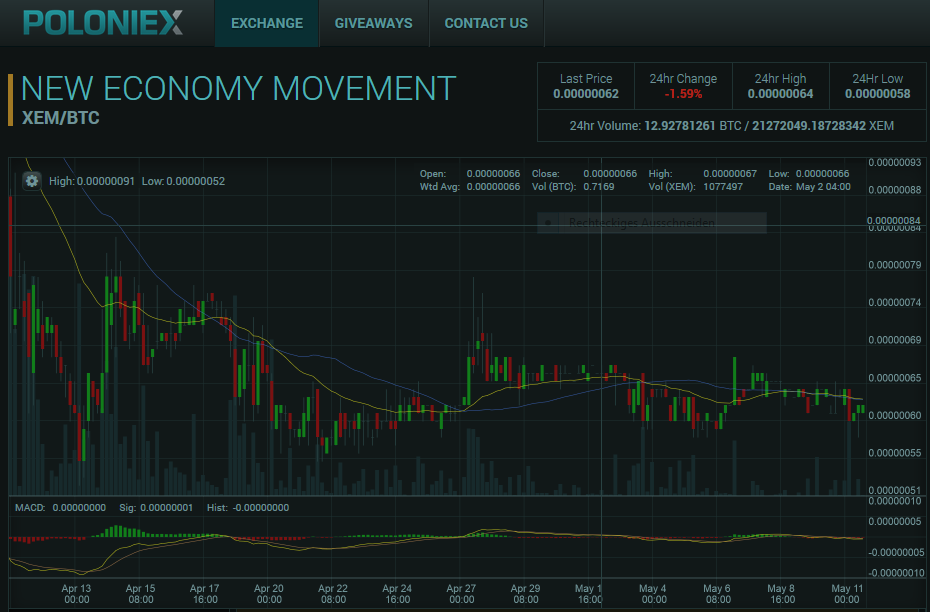
Task: Click the Vol (XEM) value 1077497
Action: (723, 187)
